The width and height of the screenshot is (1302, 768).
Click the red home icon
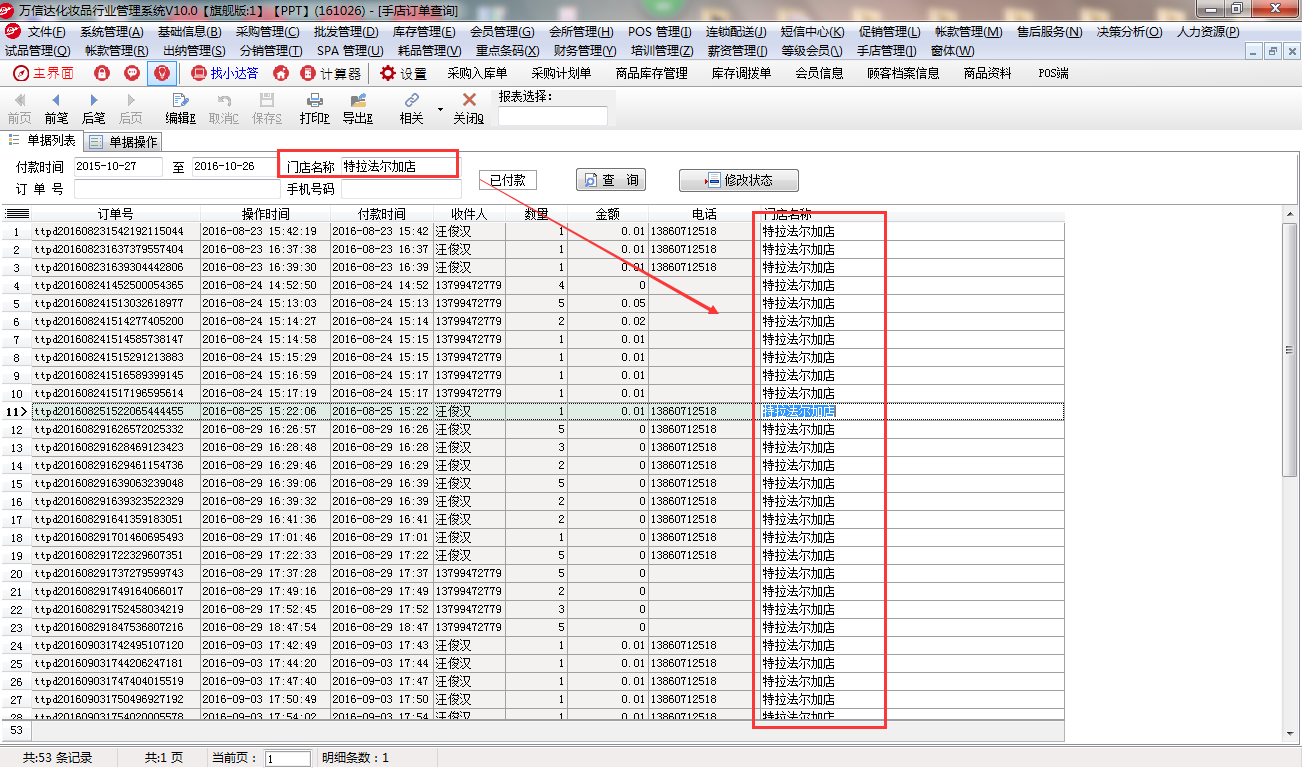[x=281, y=73]
